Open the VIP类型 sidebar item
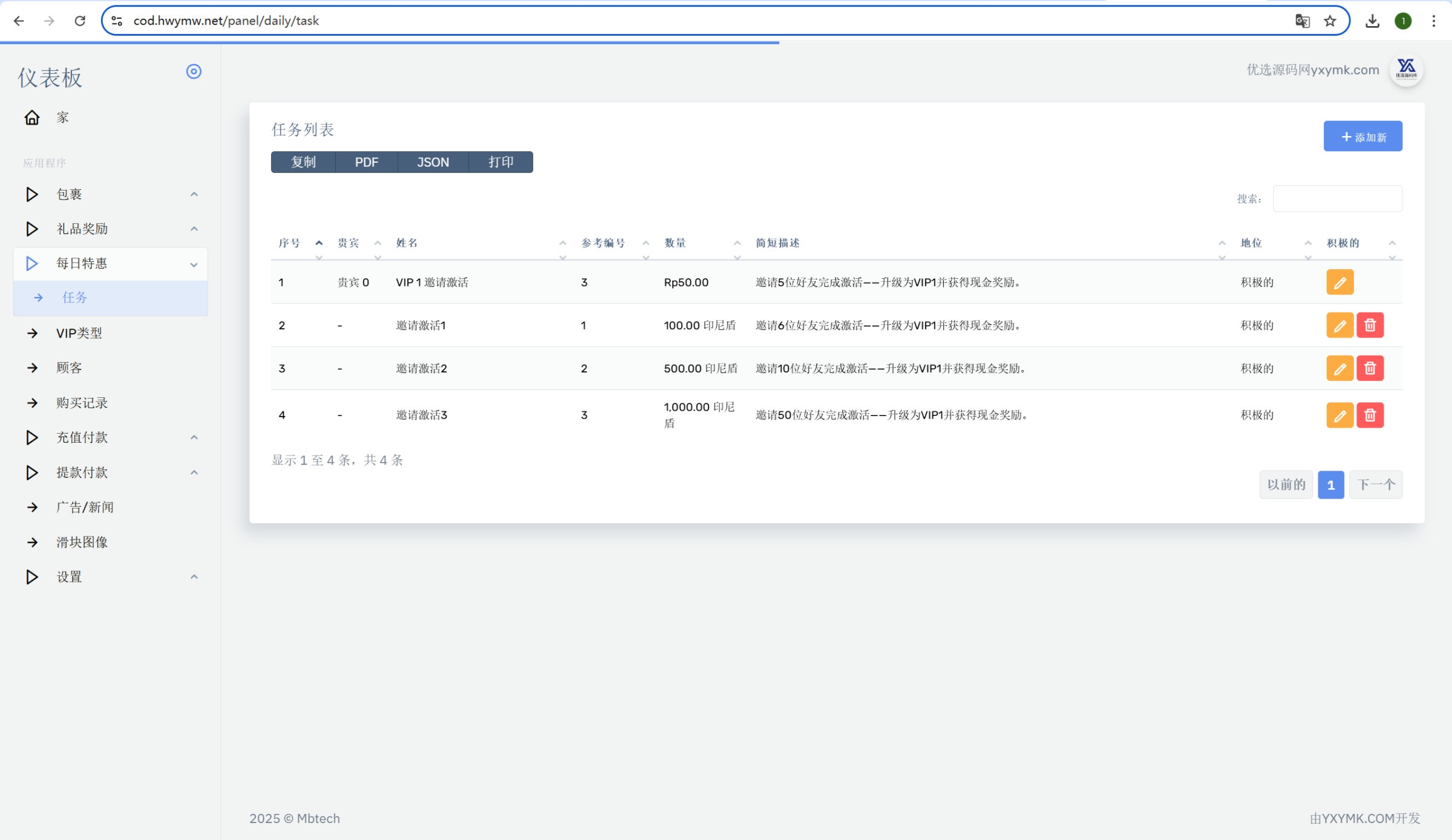This screenshot has height=840, width=1452. [79, 333]
